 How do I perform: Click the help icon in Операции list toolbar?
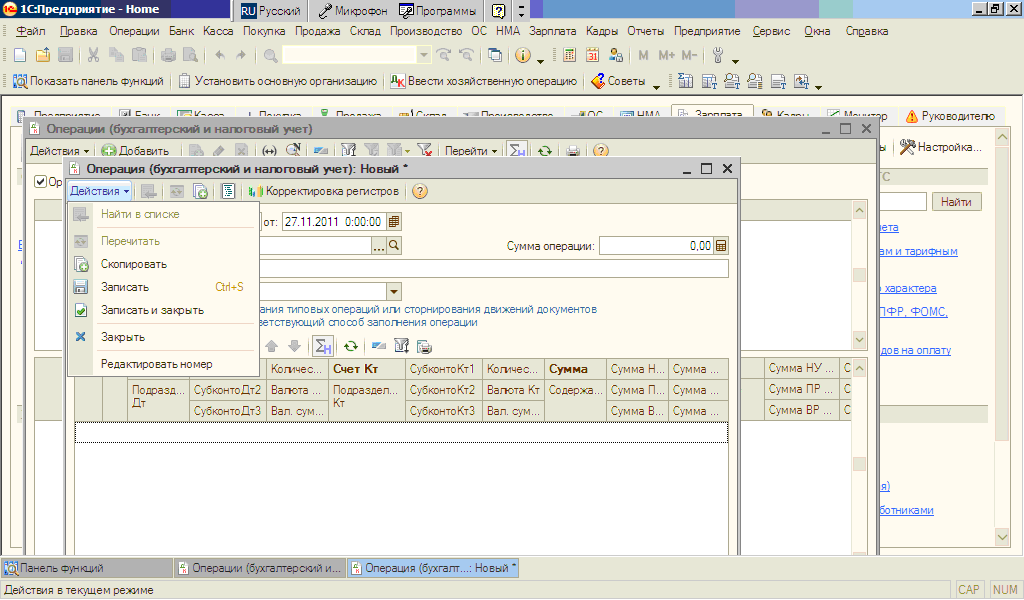[601, 151]
